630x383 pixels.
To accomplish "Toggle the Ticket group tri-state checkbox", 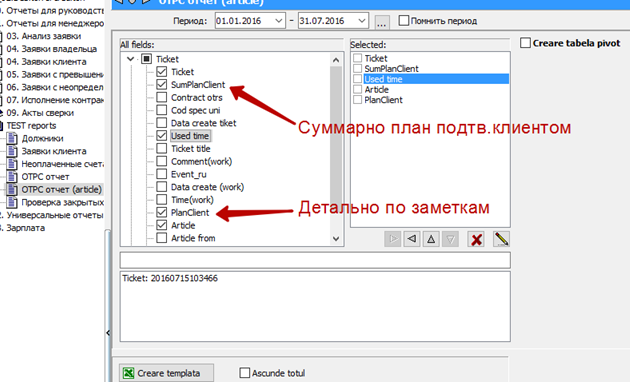I will tap(146, 59).
